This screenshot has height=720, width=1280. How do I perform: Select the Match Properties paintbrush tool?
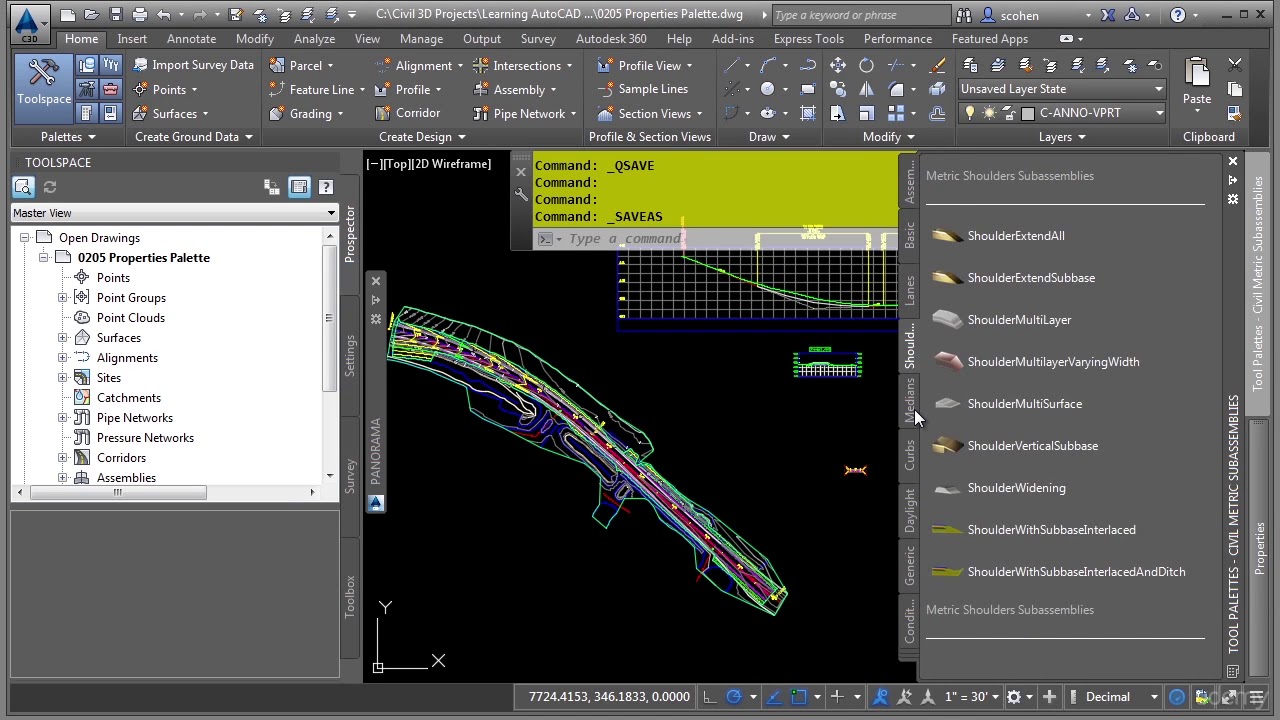(937, 66)
